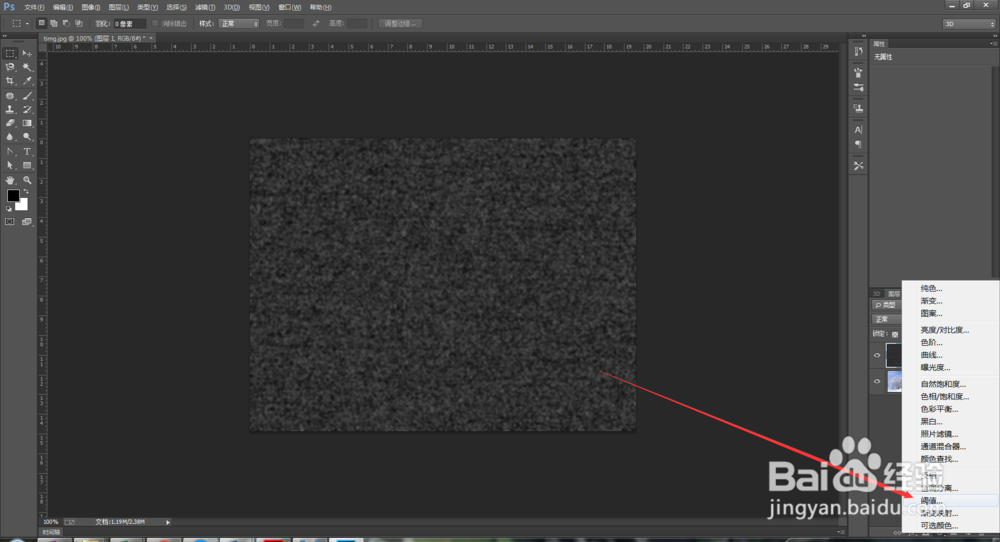Open the Brush panel icon
This screenshot has width=1000, height=542.
click(x=858, y=87)
